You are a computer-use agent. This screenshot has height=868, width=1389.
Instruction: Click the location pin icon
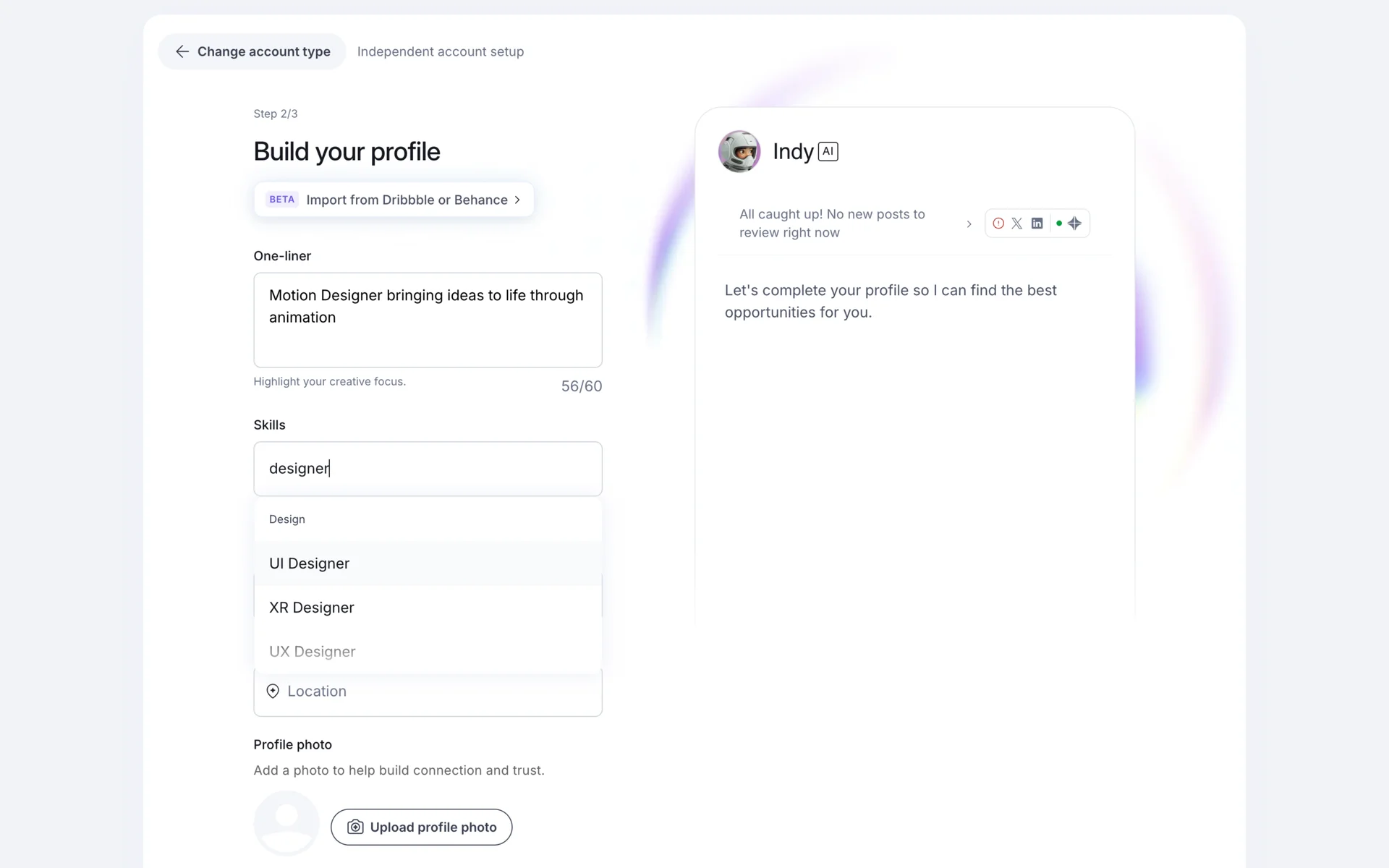273,692
